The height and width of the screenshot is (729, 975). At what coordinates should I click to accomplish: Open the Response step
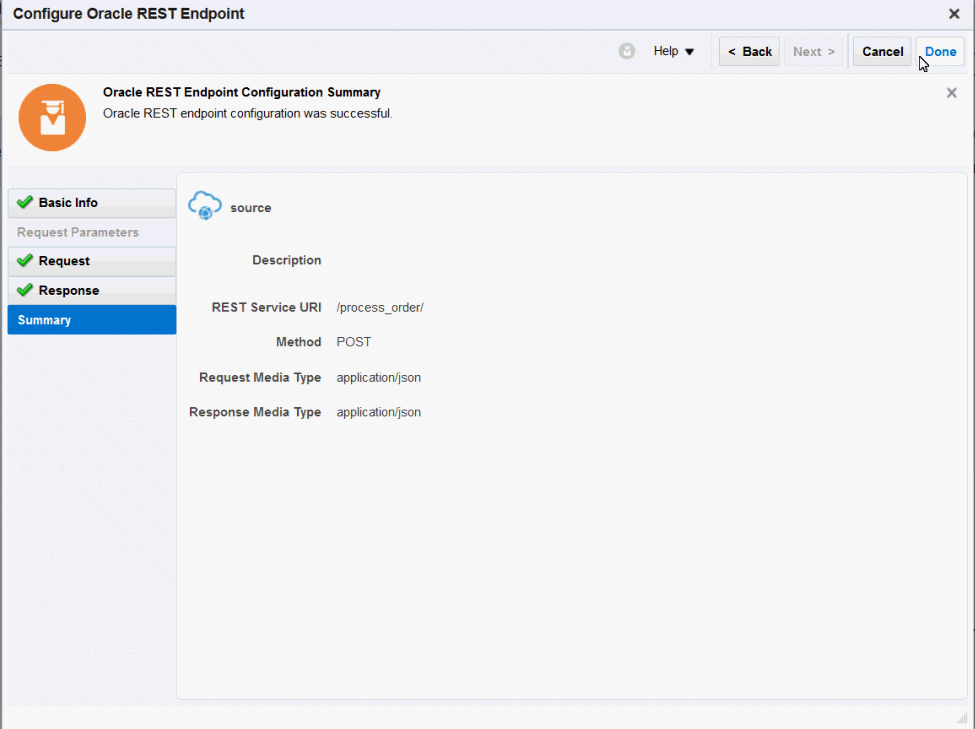92,290
